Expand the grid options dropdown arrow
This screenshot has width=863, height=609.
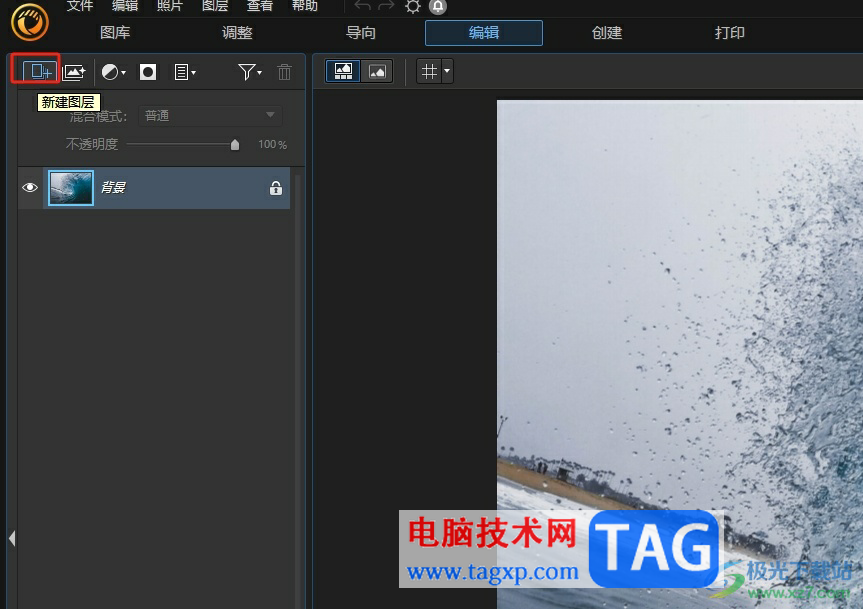pyautogui.click(x=447, y=72)
